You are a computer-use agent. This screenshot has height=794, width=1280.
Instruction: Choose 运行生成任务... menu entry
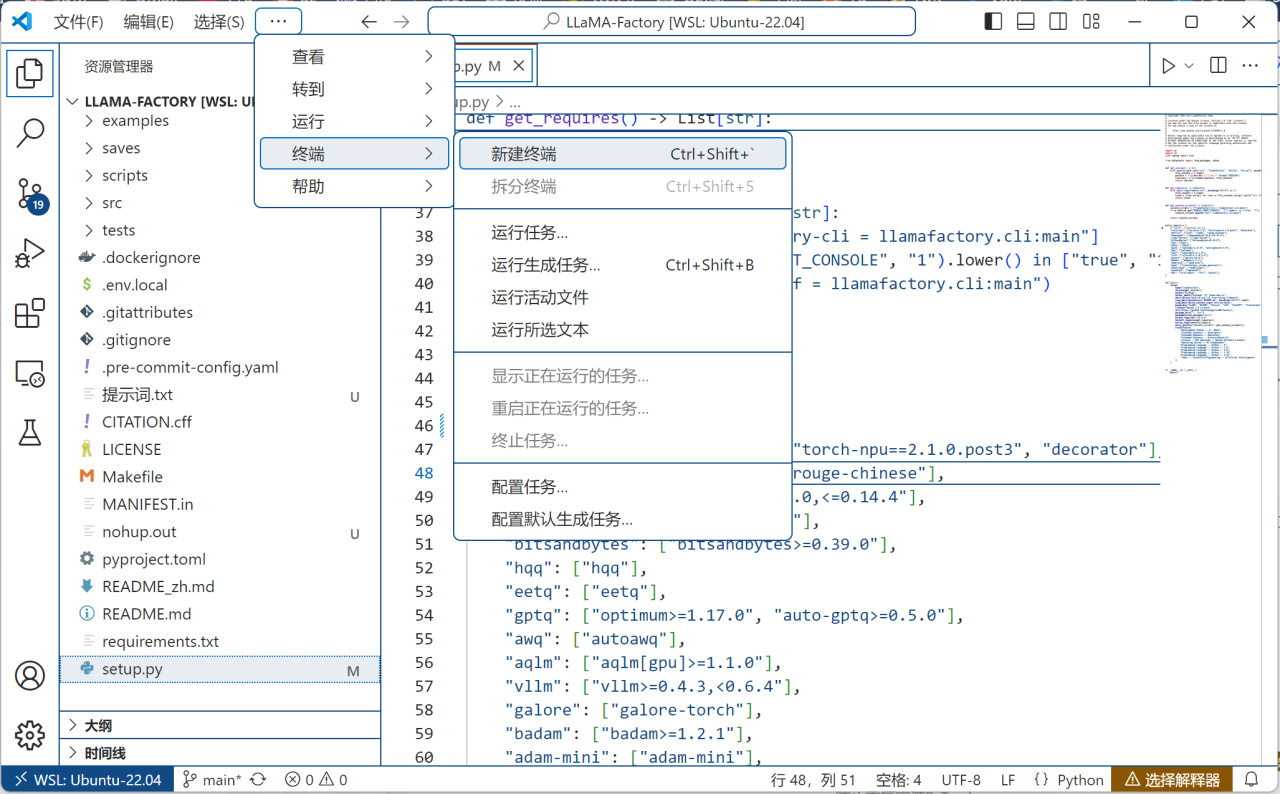623,265
